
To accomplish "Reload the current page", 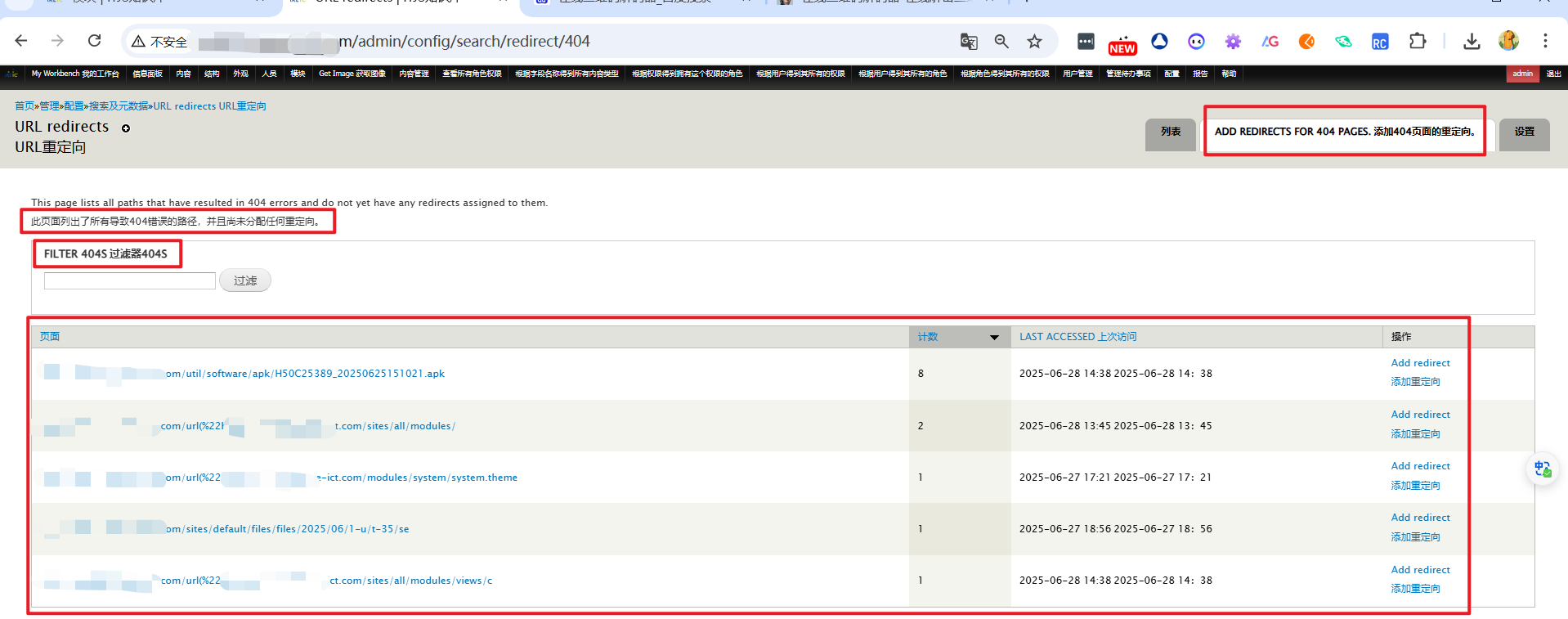I will 95,41.
